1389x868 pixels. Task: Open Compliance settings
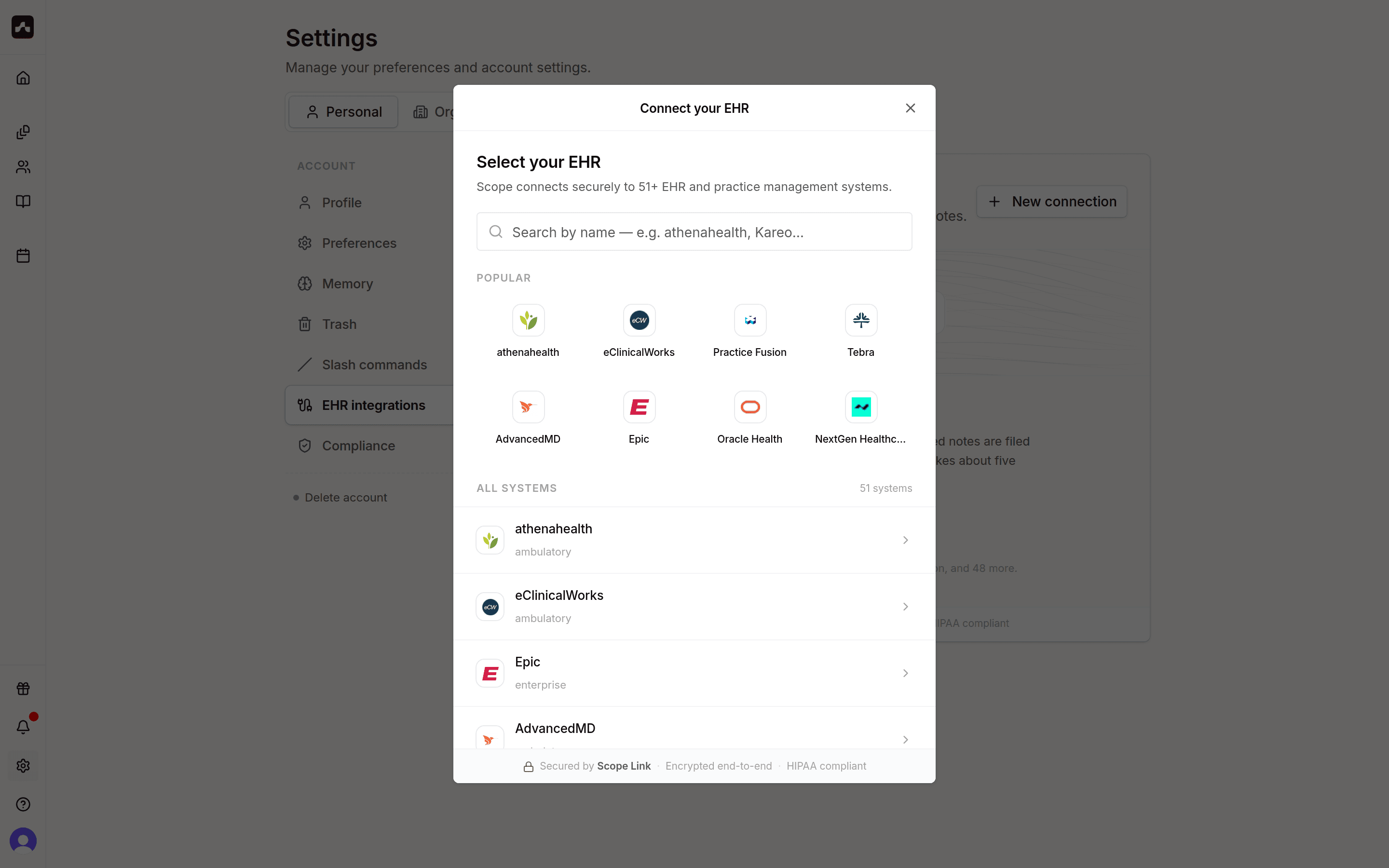click(x=369, y=446)
